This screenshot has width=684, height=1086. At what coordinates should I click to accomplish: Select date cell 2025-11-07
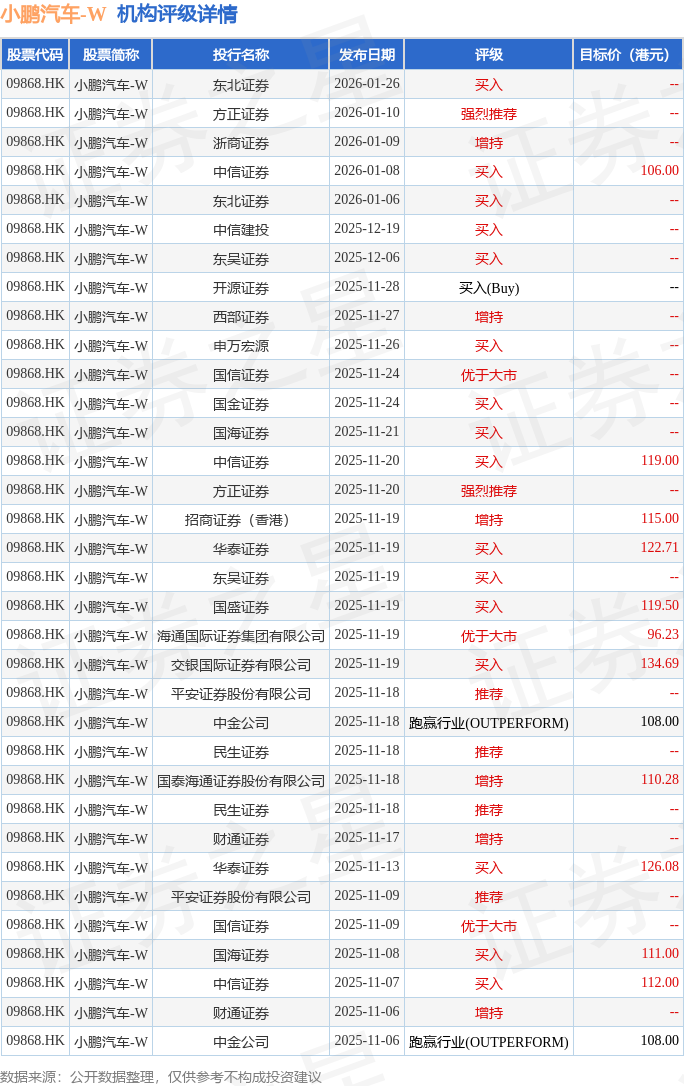(367, 983)
